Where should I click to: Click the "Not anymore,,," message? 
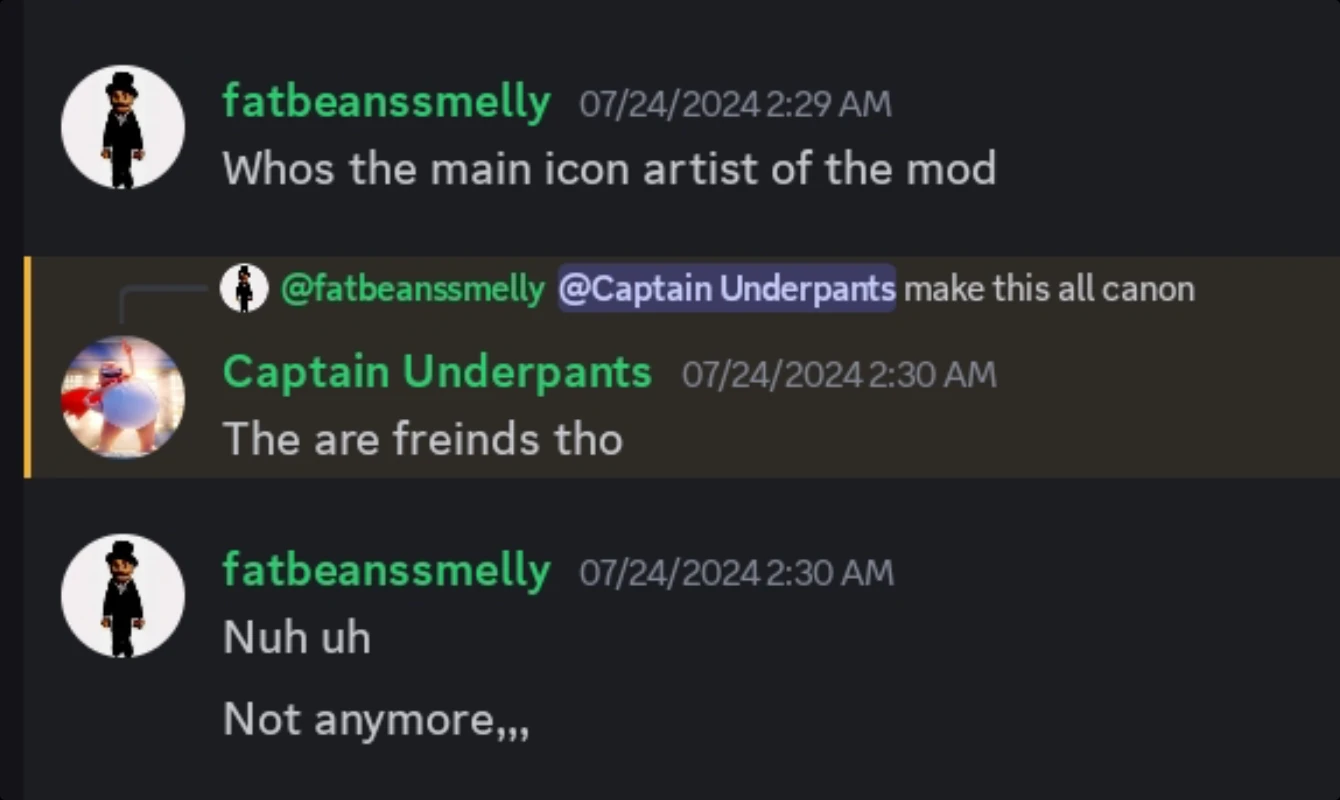point(375,719)
